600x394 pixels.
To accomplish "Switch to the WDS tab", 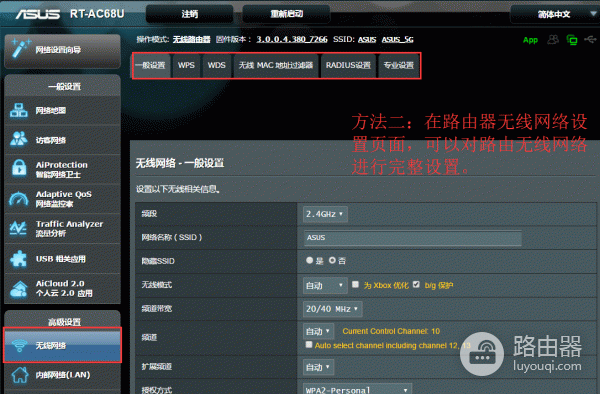I will point(217,65).
